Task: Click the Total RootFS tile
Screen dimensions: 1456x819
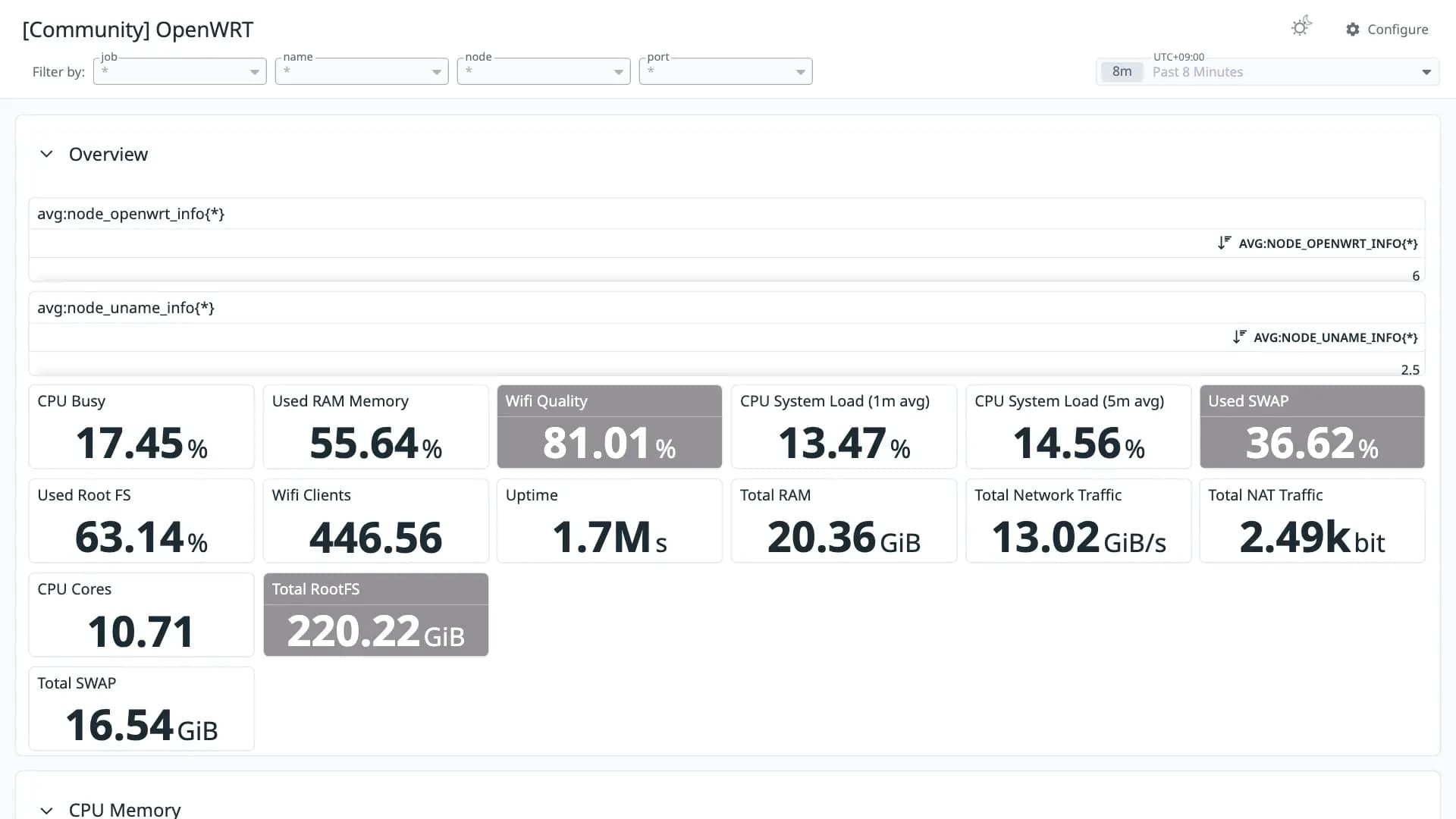Action: [x=376, y=614]
